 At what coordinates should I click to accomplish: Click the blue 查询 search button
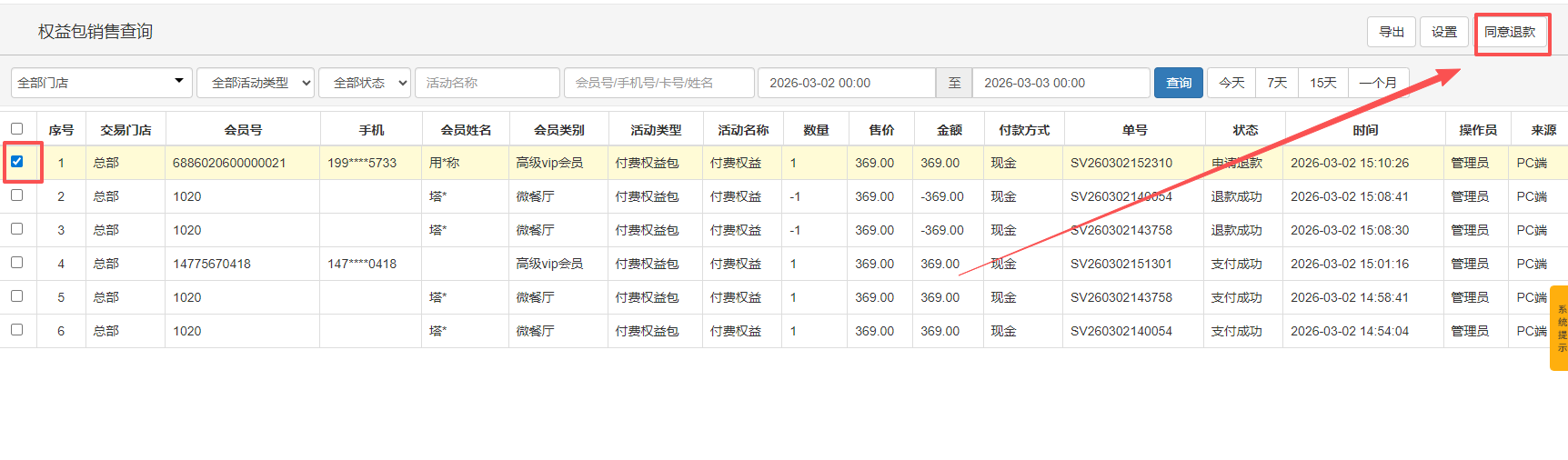[x=1178, y=83]
